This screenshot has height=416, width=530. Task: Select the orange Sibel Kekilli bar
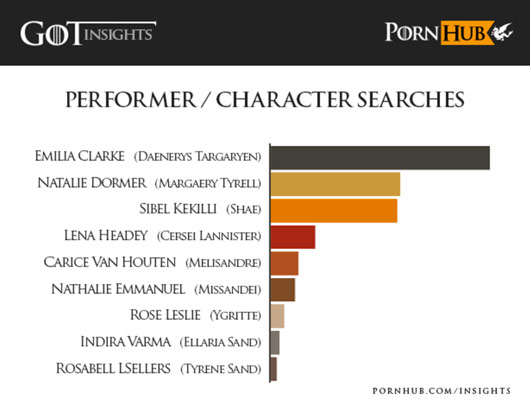click(x=334, y=211)
